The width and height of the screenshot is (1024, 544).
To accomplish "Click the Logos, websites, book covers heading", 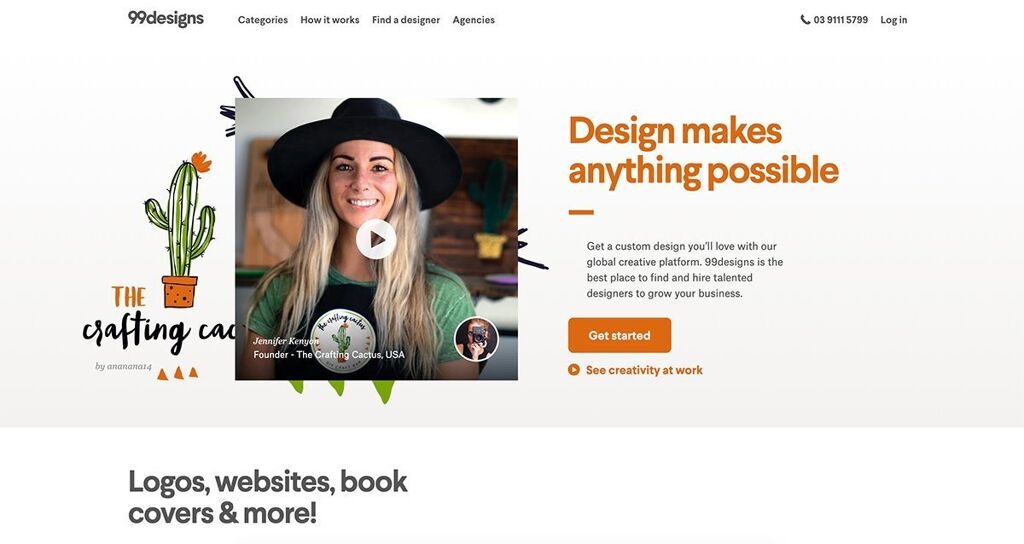I will click(x=268, y=497).
